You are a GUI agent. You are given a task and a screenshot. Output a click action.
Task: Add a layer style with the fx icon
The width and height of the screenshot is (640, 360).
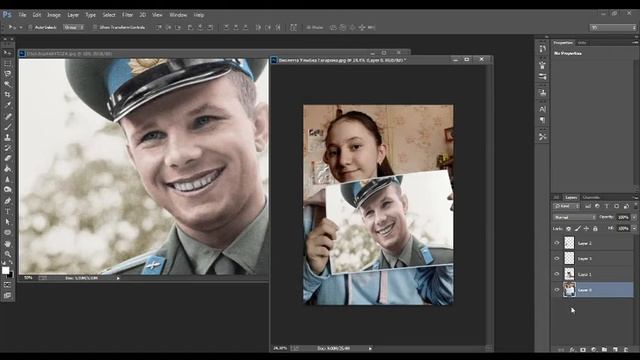pos(572,350)
